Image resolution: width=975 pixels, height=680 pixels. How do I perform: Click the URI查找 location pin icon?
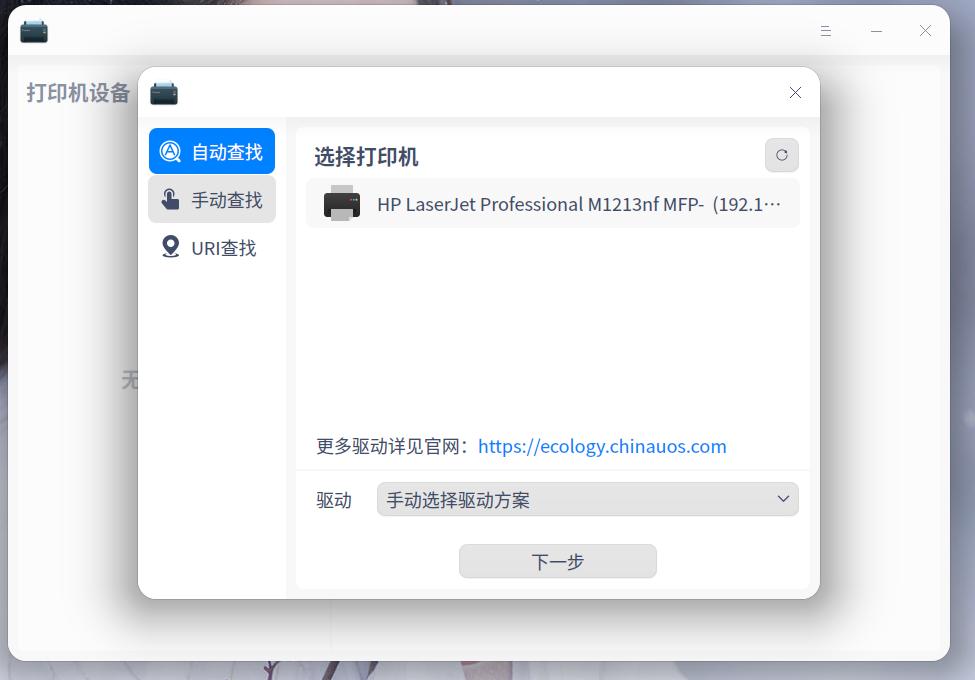(170, 247)
